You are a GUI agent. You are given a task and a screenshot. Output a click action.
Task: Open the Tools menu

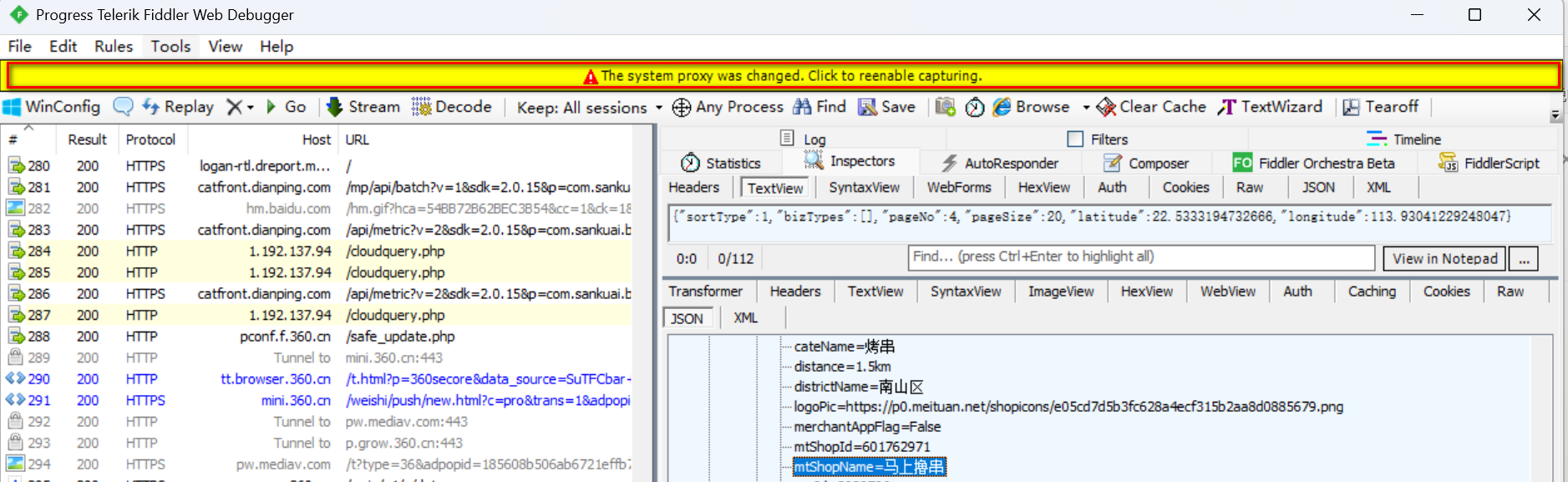tap(170, 47)
